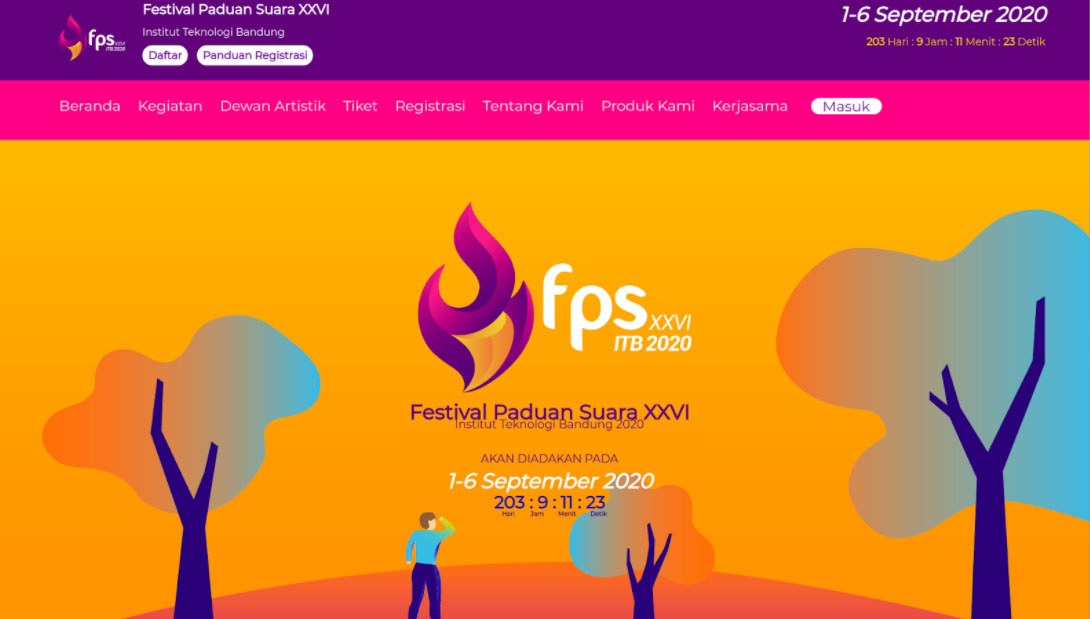Click the Masuk login button
The height and width of the screenshot is (619, 1090).
[x=846, y=106]
